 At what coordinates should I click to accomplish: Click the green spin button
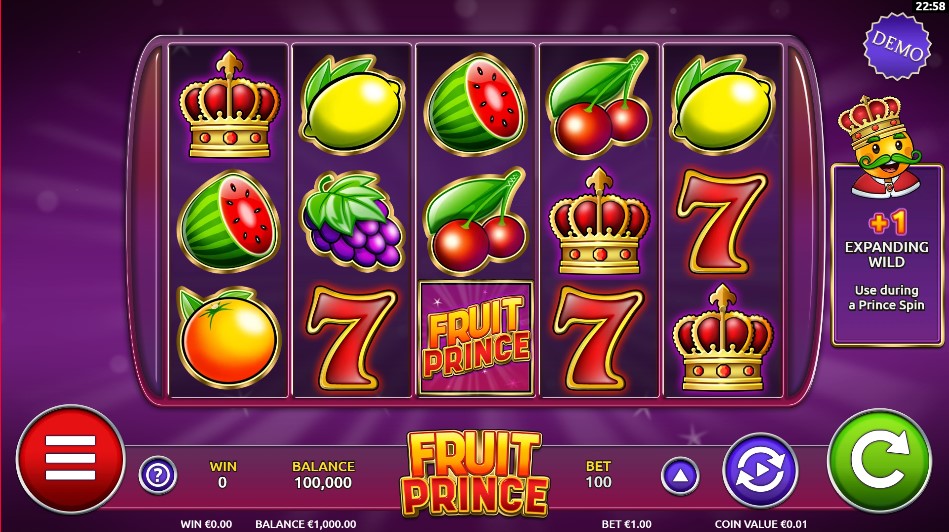coord(879,461)
